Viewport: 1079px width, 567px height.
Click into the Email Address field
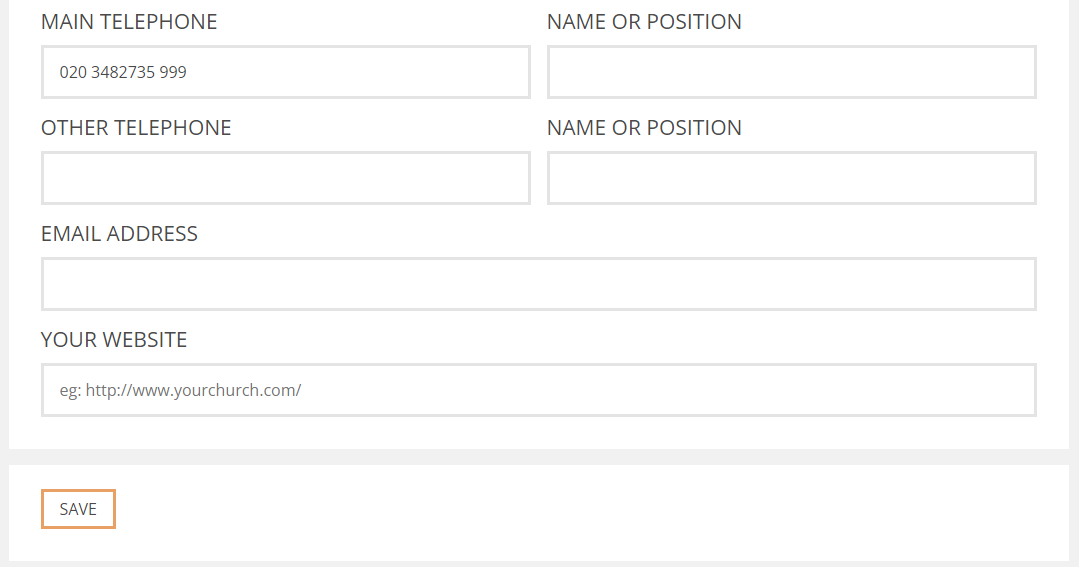539,284
